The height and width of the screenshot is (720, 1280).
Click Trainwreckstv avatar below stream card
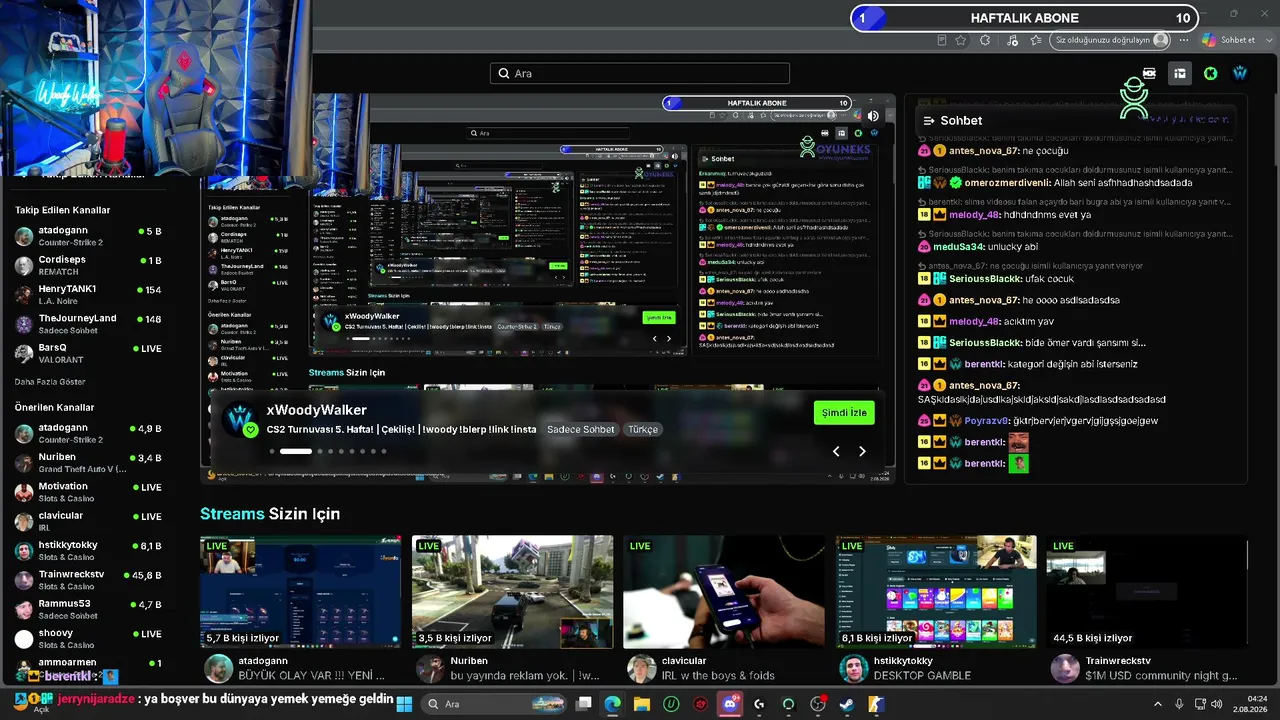tap(1066, 668)
